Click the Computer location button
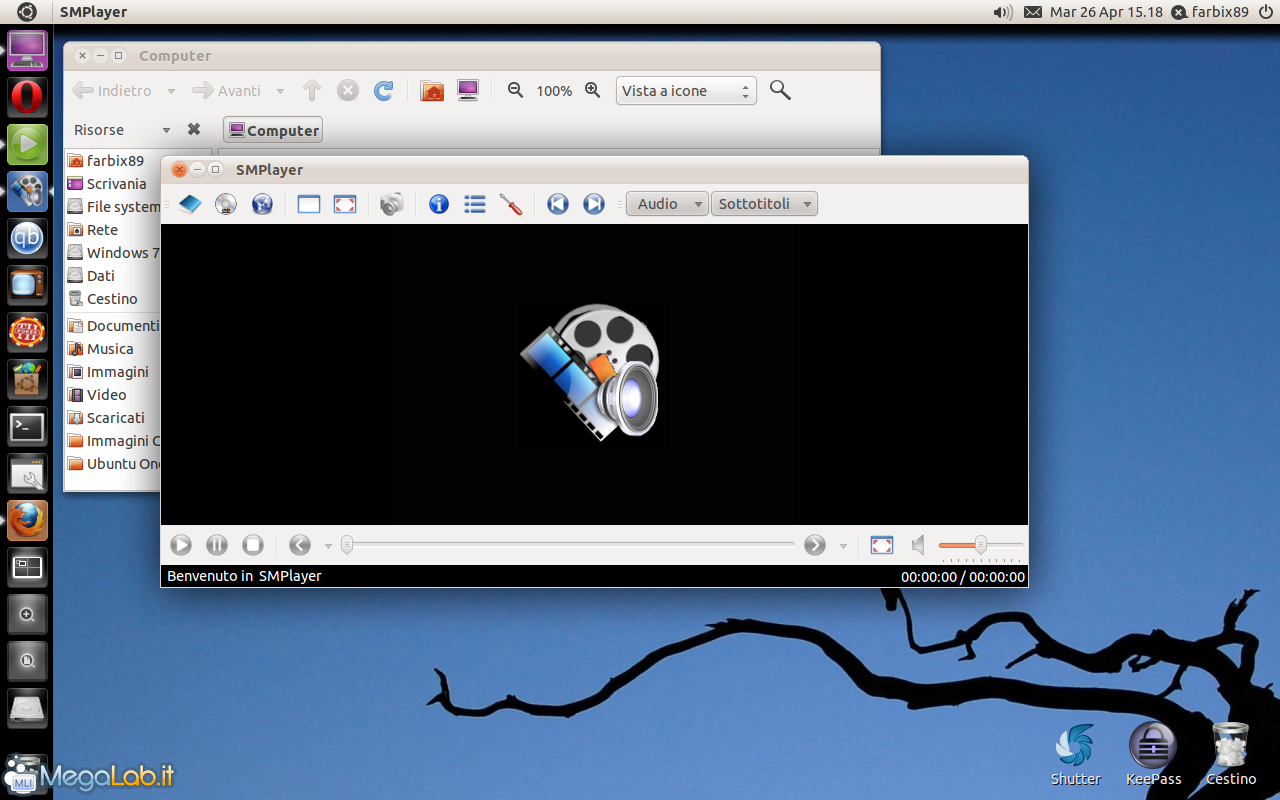The width and height of the screenshot is (1280, 800). 273,130
